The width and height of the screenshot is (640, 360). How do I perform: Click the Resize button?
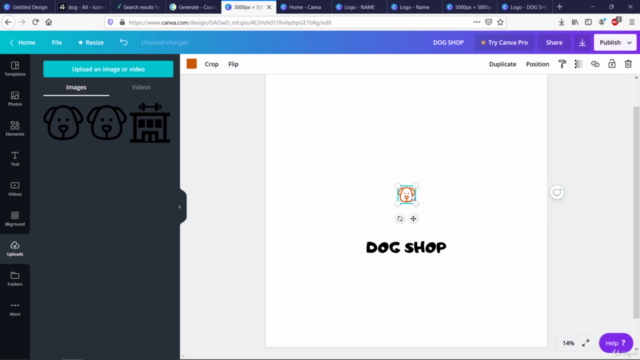(x=91, y=42)
